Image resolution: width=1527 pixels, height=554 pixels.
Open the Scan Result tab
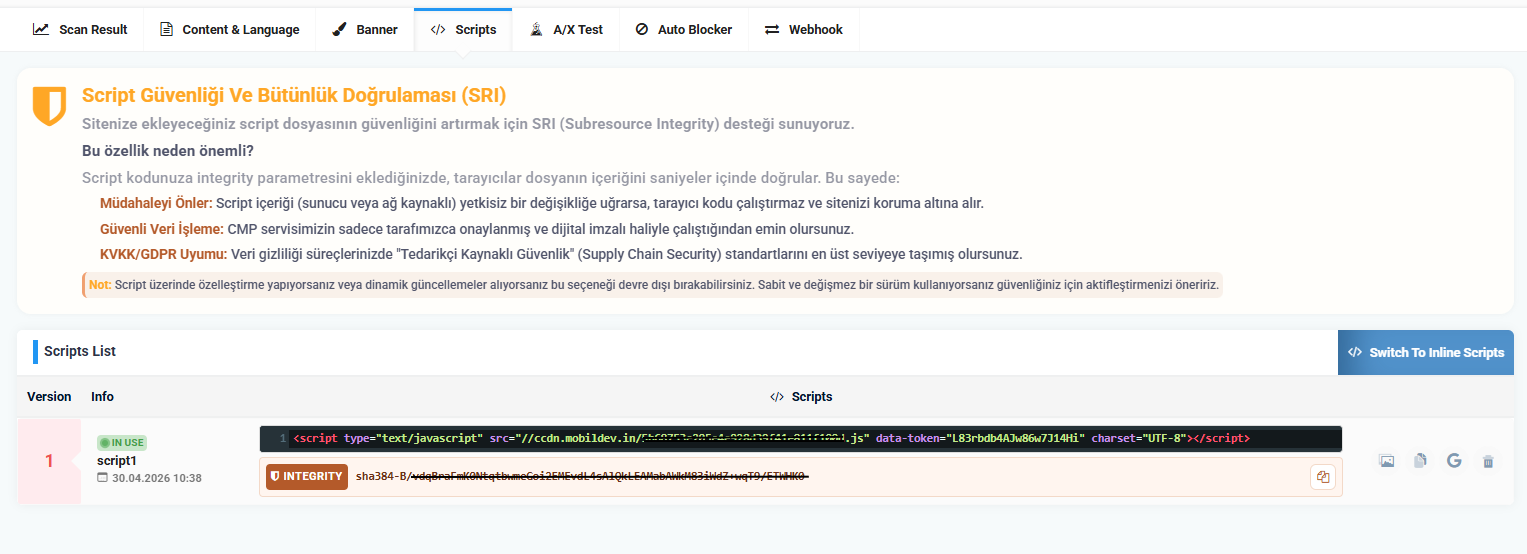[80, 30]
